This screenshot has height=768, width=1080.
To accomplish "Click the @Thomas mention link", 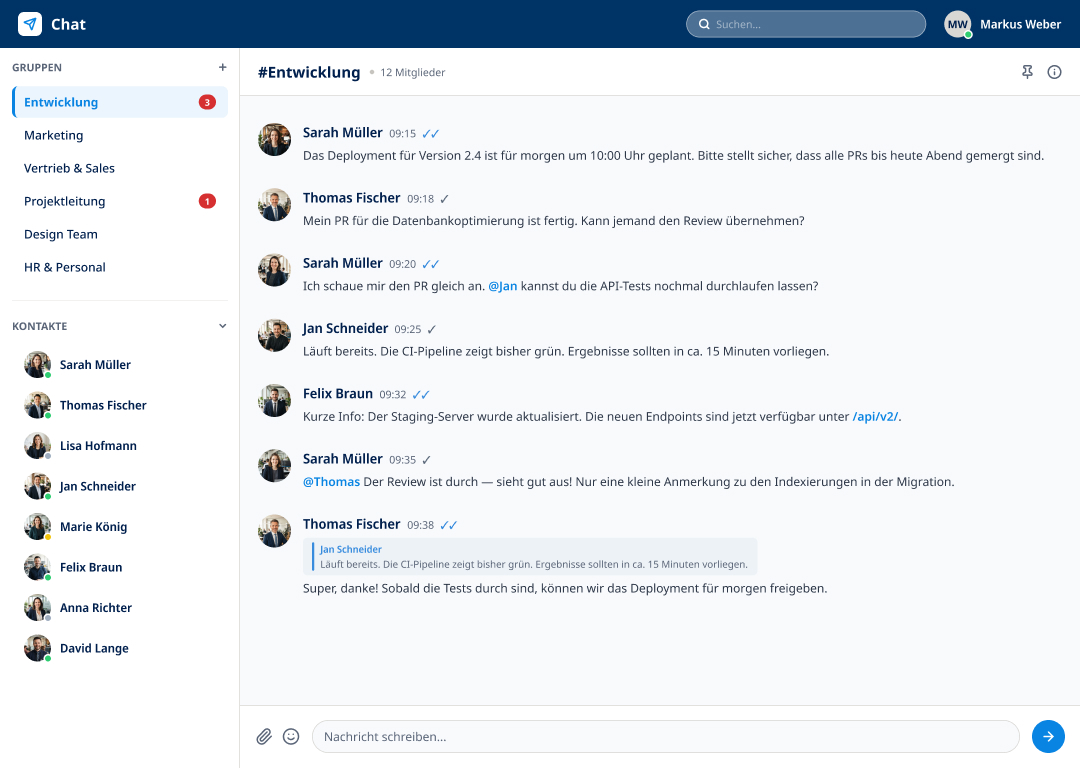I will tap(331, 481).
